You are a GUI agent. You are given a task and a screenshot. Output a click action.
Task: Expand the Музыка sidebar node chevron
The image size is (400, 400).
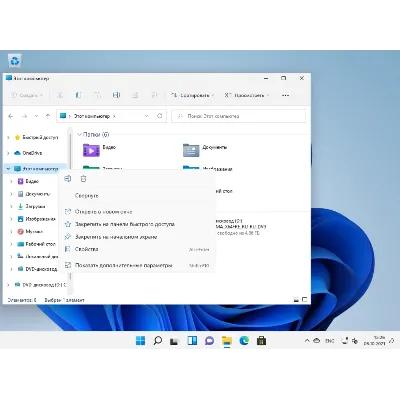(x=12, y=231)
